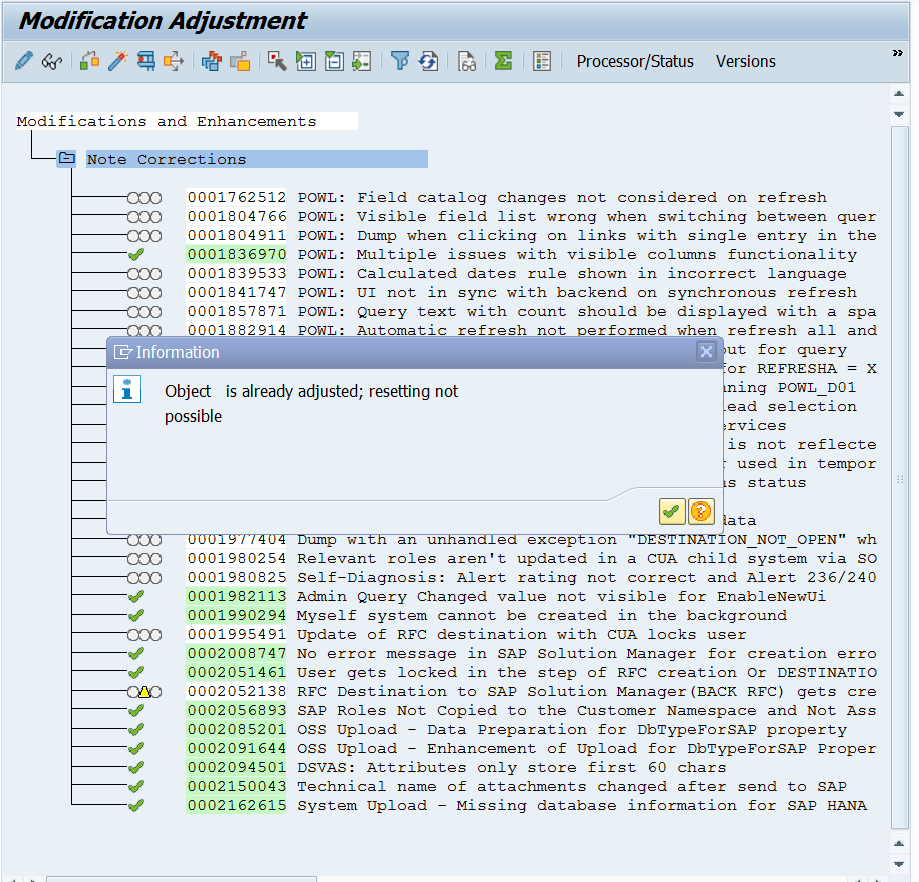Click 'POWL: Calculated dates rule shown' description
919x882 pixels.
[572, 274]
